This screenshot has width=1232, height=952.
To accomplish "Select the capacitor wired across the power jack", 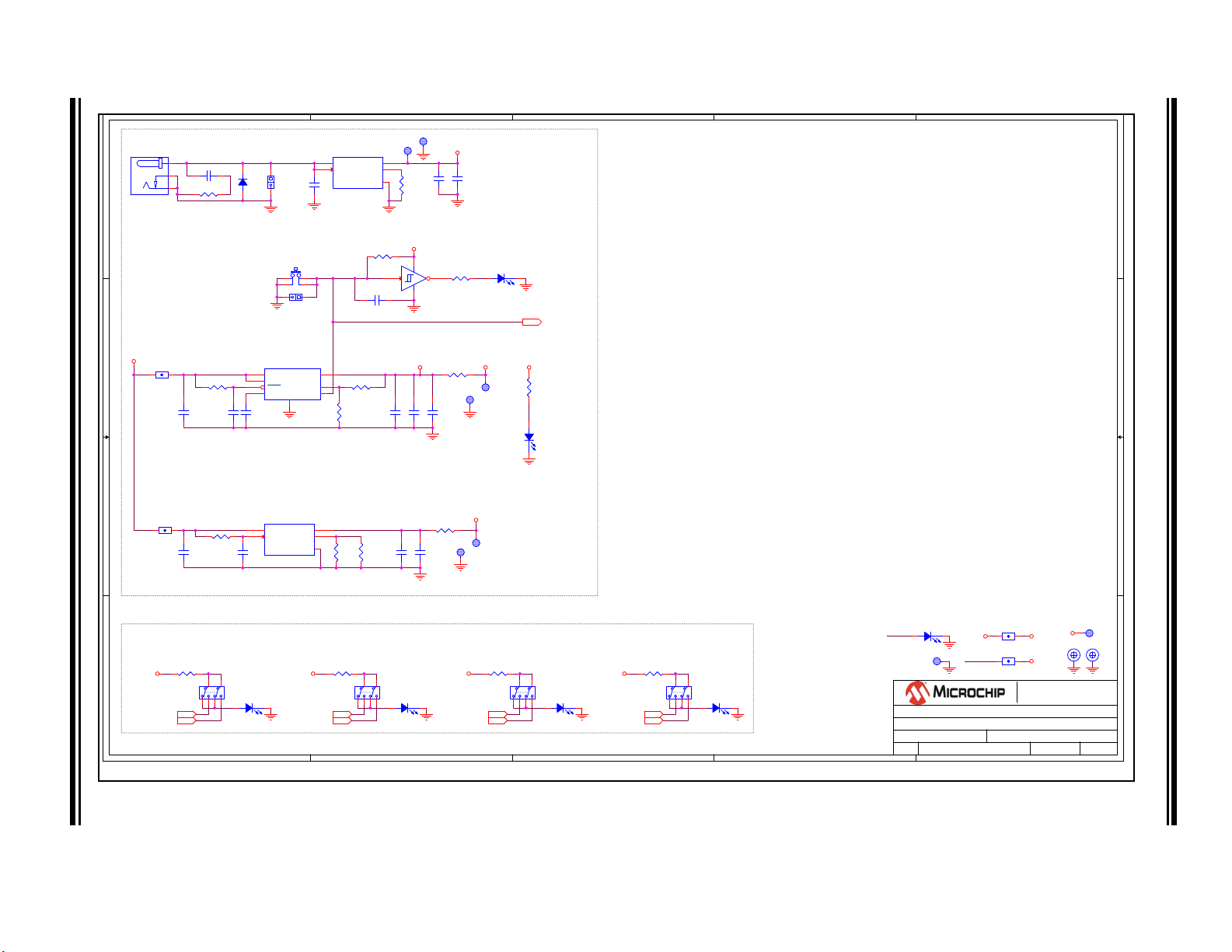I will (210, 176).
